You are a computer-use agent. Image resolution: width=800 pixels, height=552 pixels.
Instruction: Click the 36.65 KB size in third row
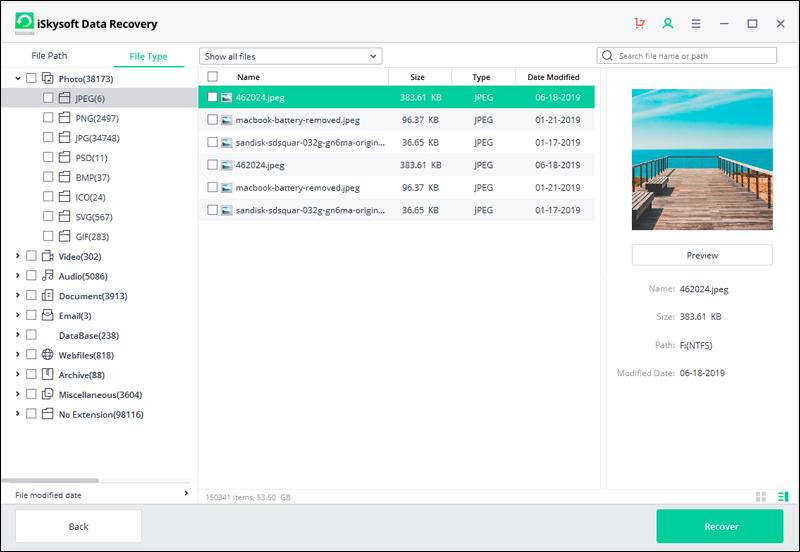tap(420, 142)
